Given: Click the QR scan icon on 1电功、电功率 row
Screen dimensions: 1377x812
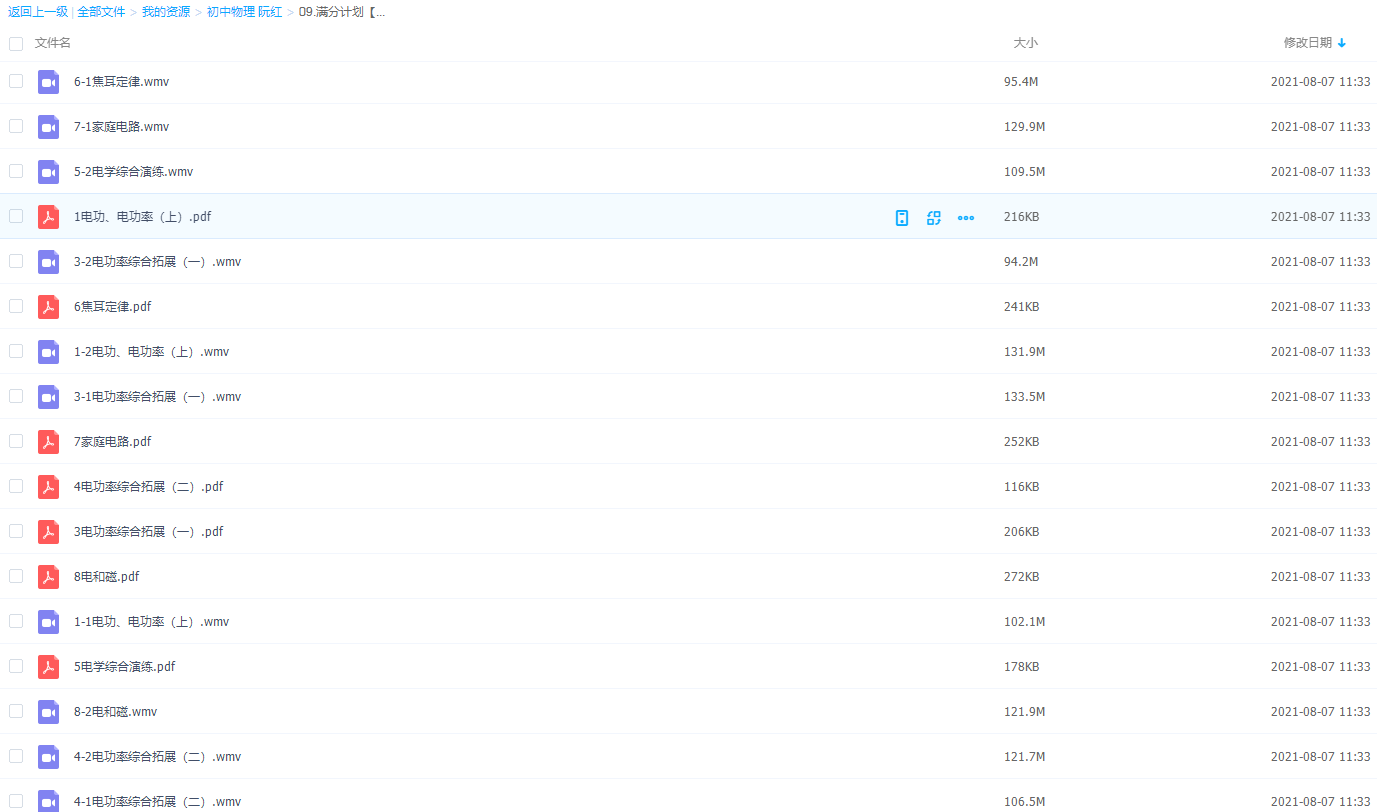Looking at the screenshot, I should click(x=934, y=218).
